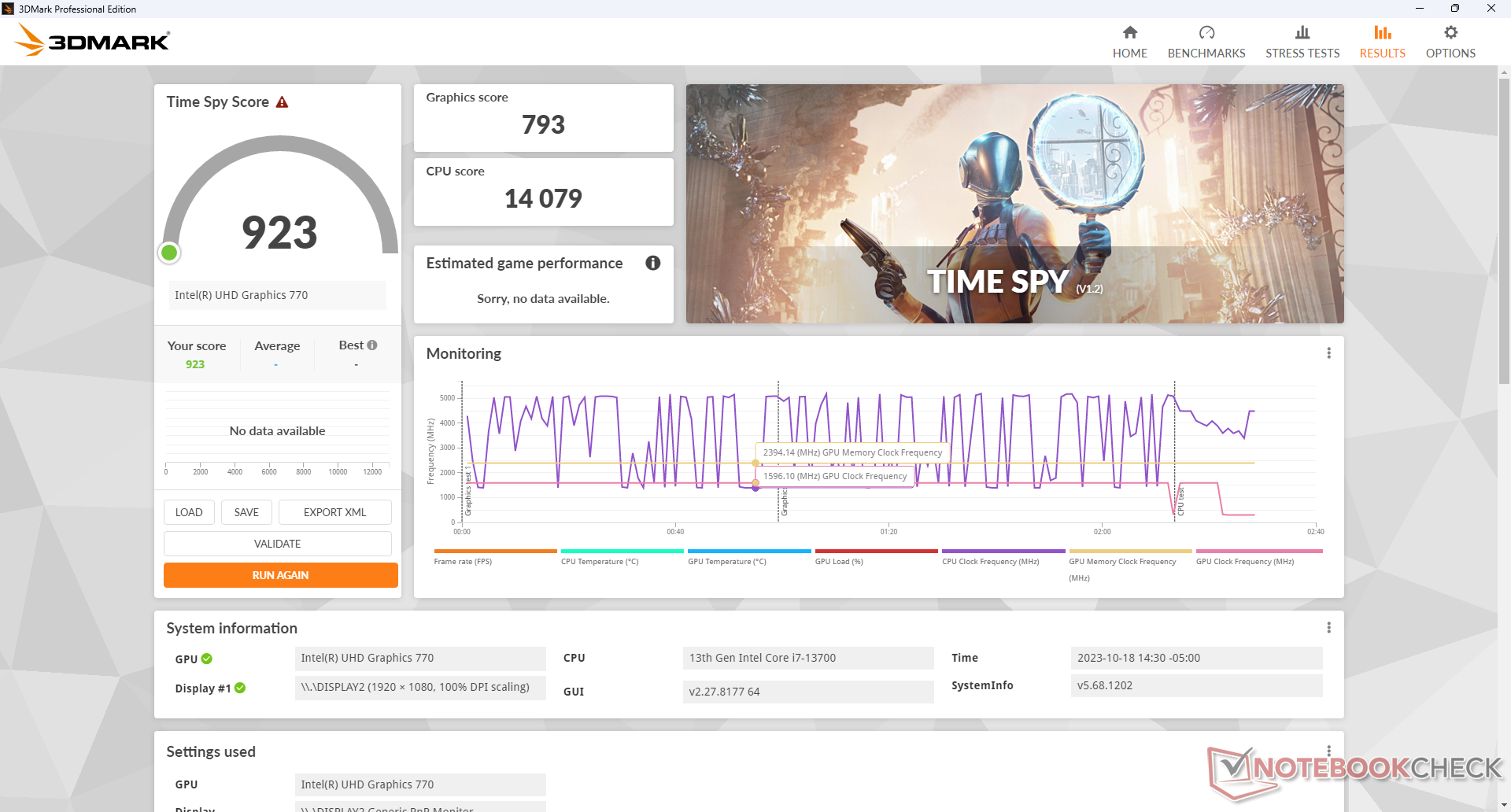Toggle GPU Clock Frequency pink legend

tap(1258, 557)
